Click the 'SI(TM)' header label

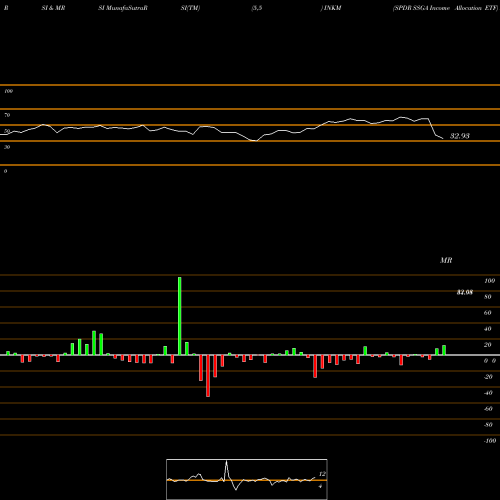click(190, 8)
